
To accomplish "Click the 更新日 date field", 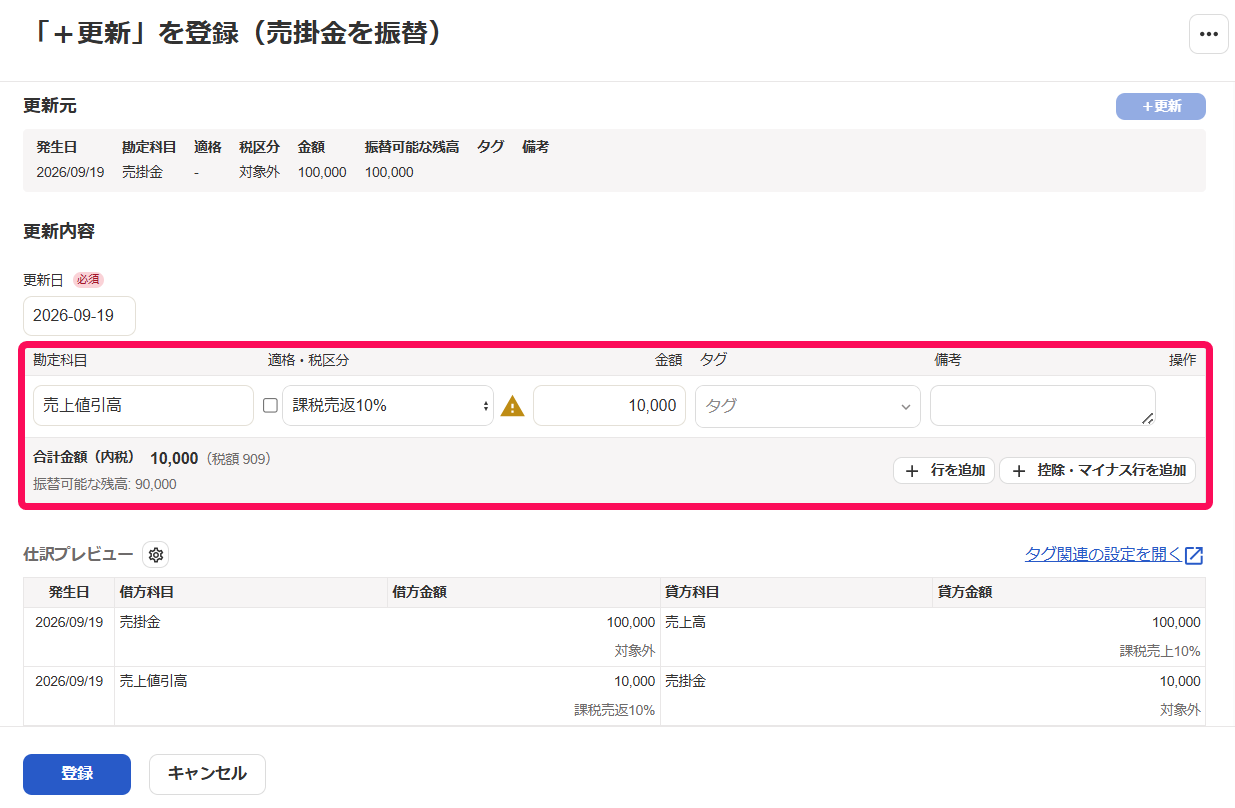I will [x=79, y=316].
